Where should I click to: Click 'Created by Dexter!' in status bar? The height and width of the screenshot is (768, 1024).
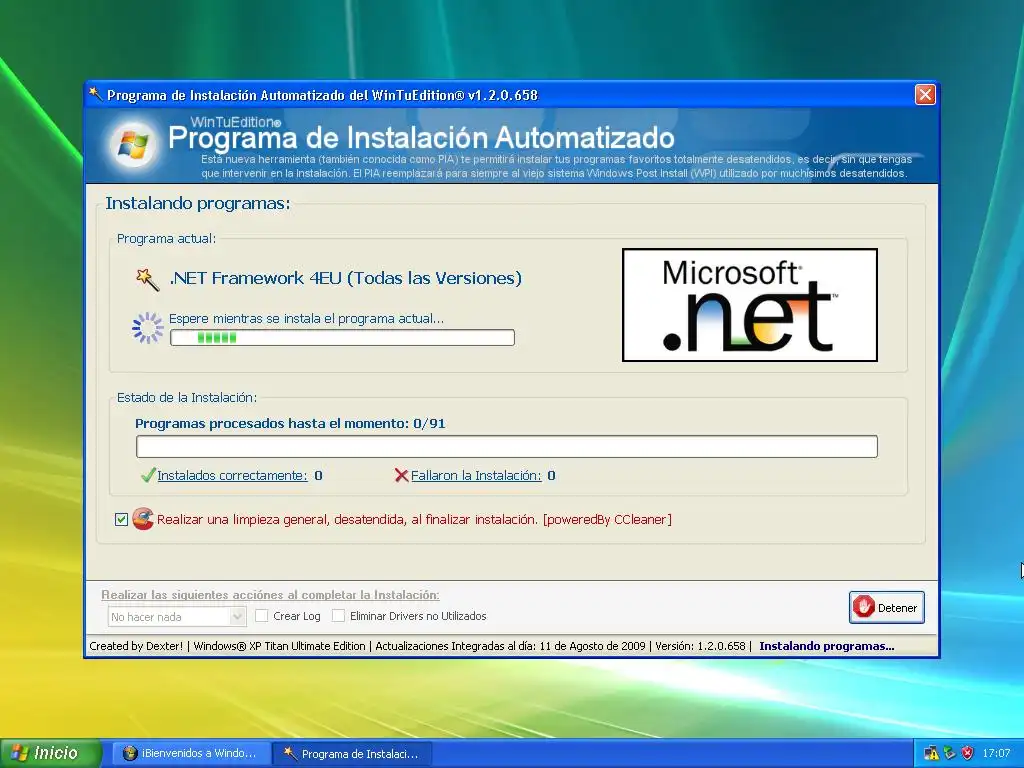136,646
